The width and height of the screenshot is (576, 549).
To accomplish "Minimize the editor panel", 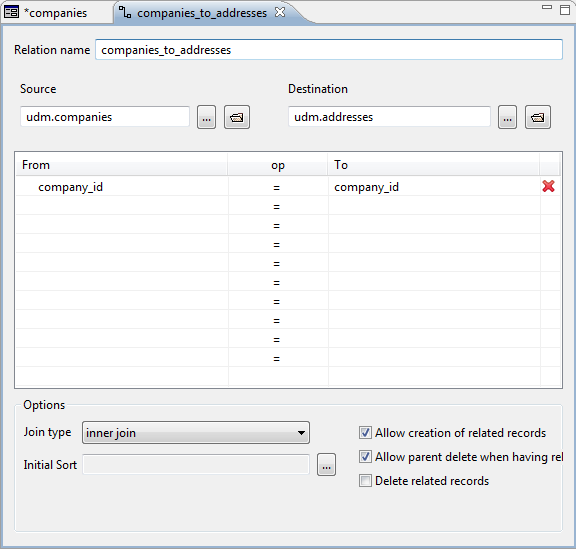I will point(547,7).
